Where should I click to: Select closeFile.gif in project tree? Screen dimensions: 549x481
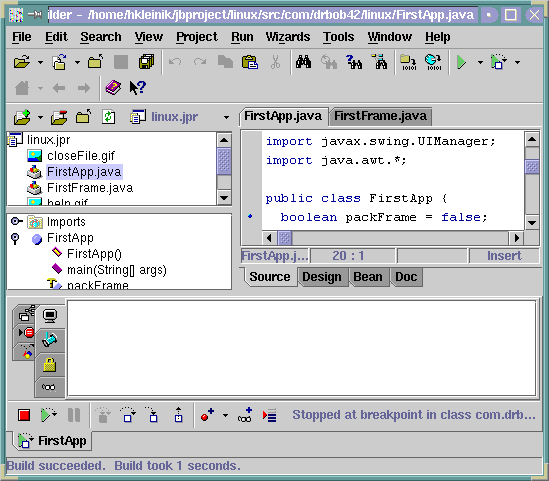[x=81, y=156]
